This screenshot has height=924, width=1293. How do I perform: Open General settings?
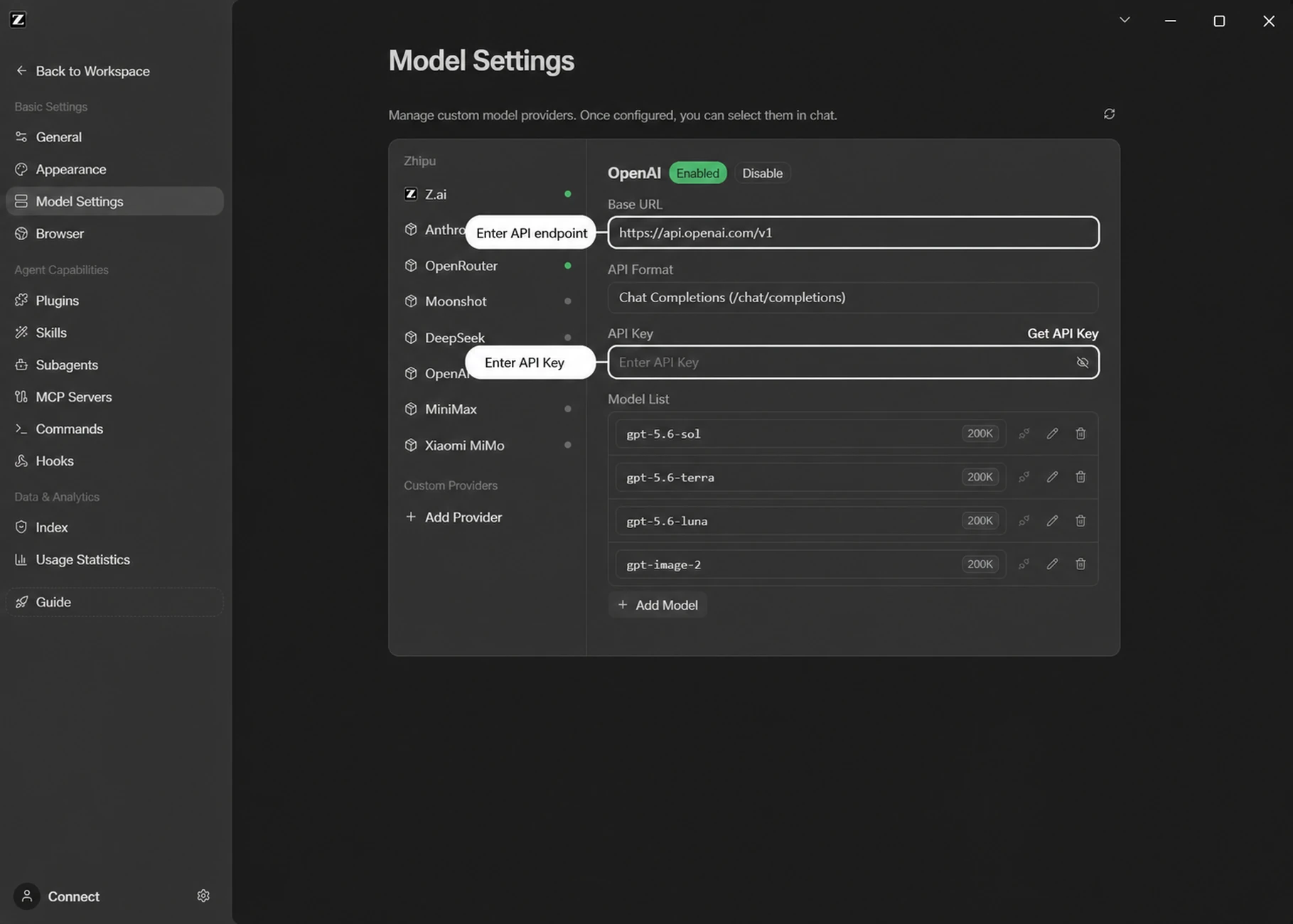click(114, 137)
